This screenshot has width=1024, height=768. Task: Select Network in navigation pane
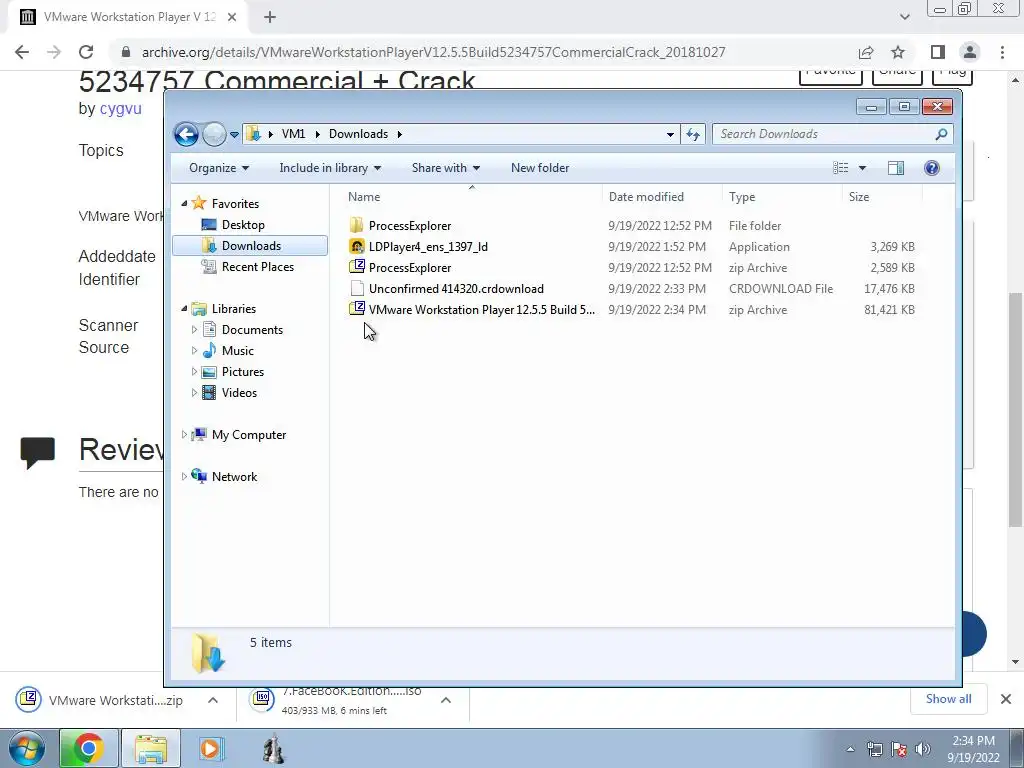click(x=234, y=477)
